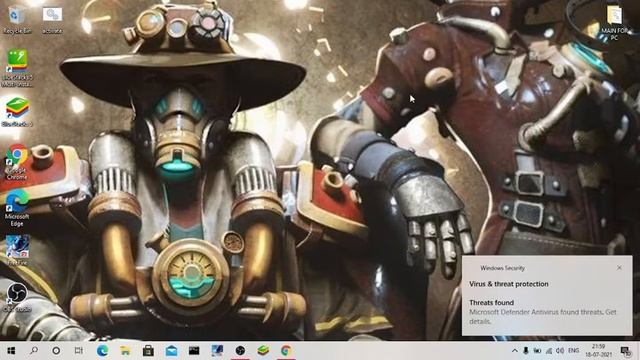Image resolution: width=640 pixels, height=360 pixels.
Task: Open the blue pinned app beside terminal
Action: 217,351
